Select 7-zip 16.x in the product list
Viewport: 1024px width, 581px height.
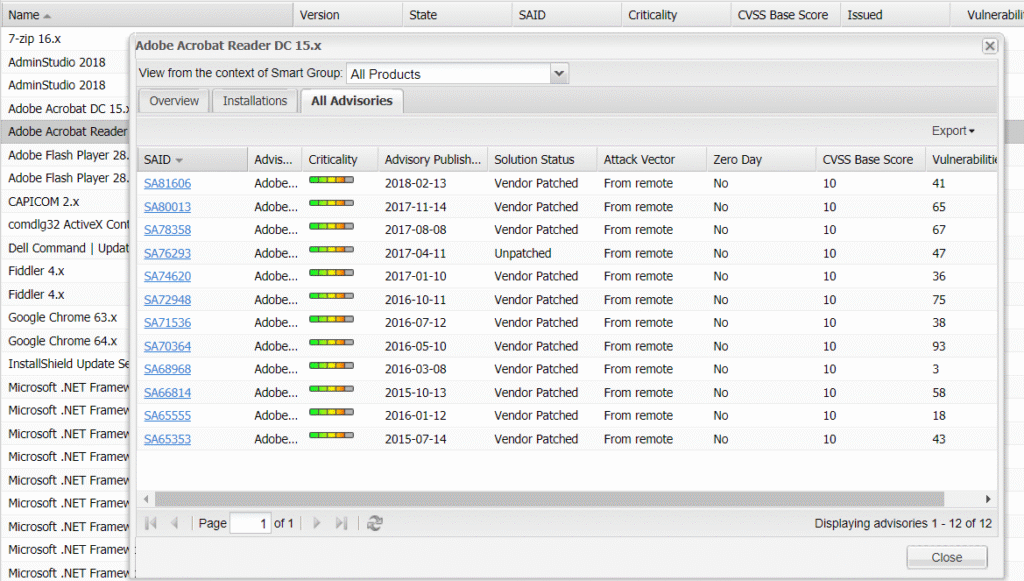click(35, 39)
